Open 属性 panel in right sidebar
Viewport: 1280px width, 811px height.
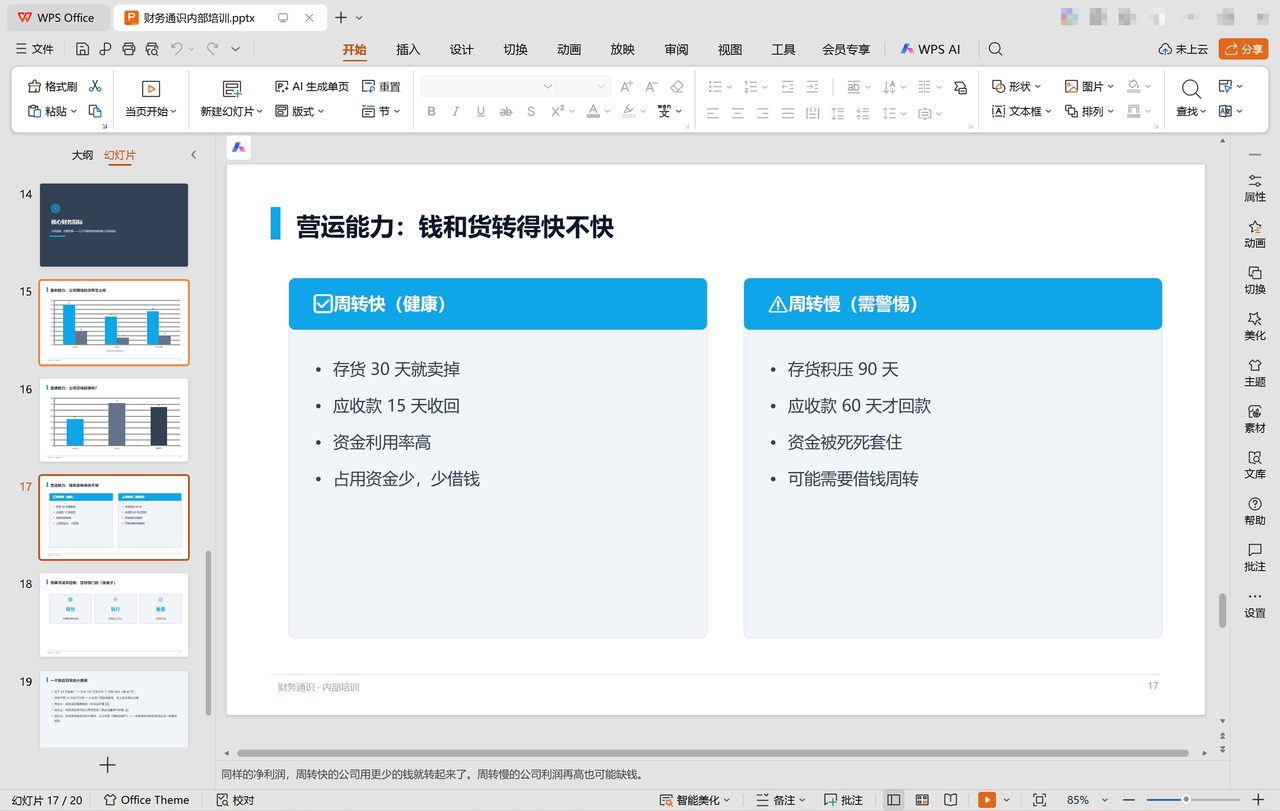[1255, 187]
